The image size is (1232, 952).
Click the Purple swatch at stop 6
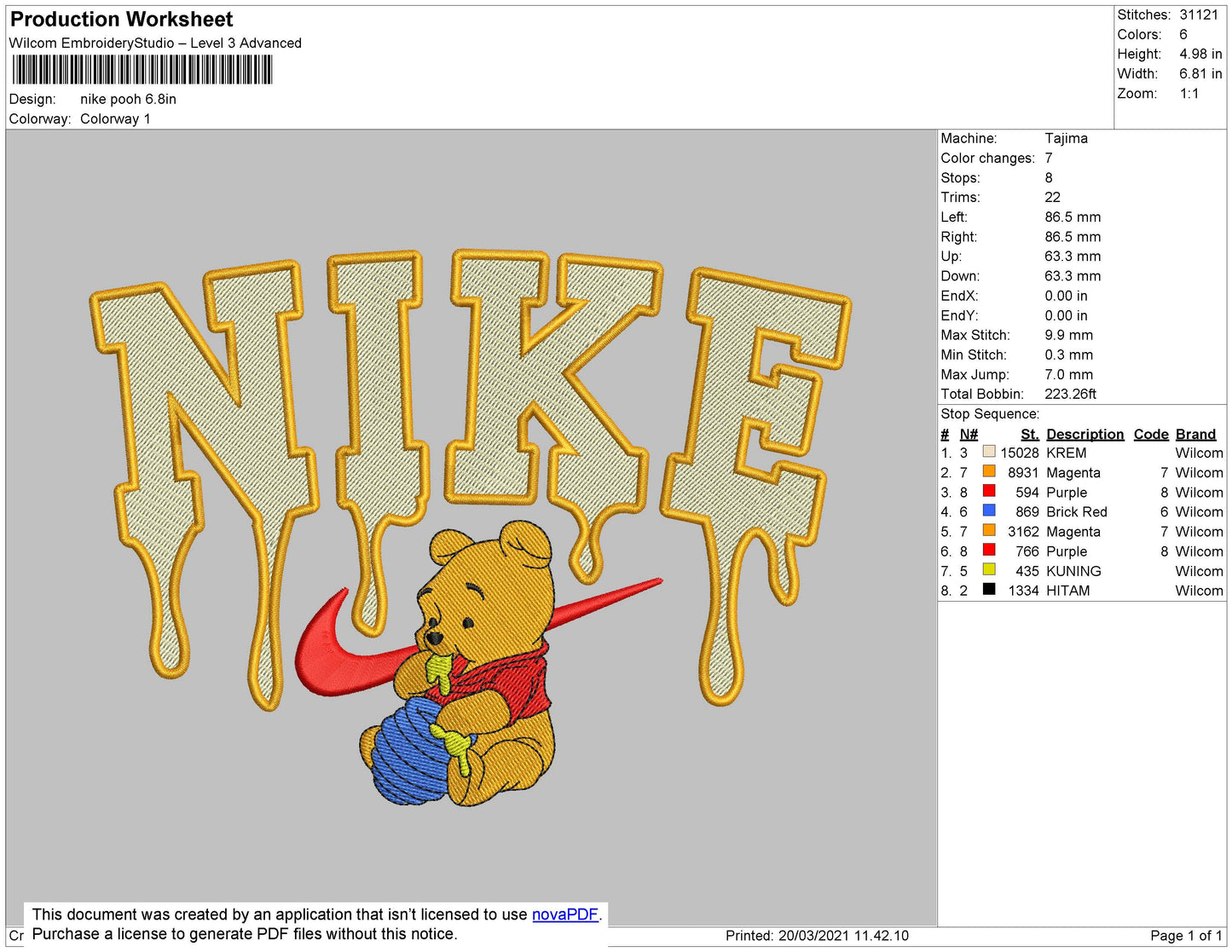point(989,551)
